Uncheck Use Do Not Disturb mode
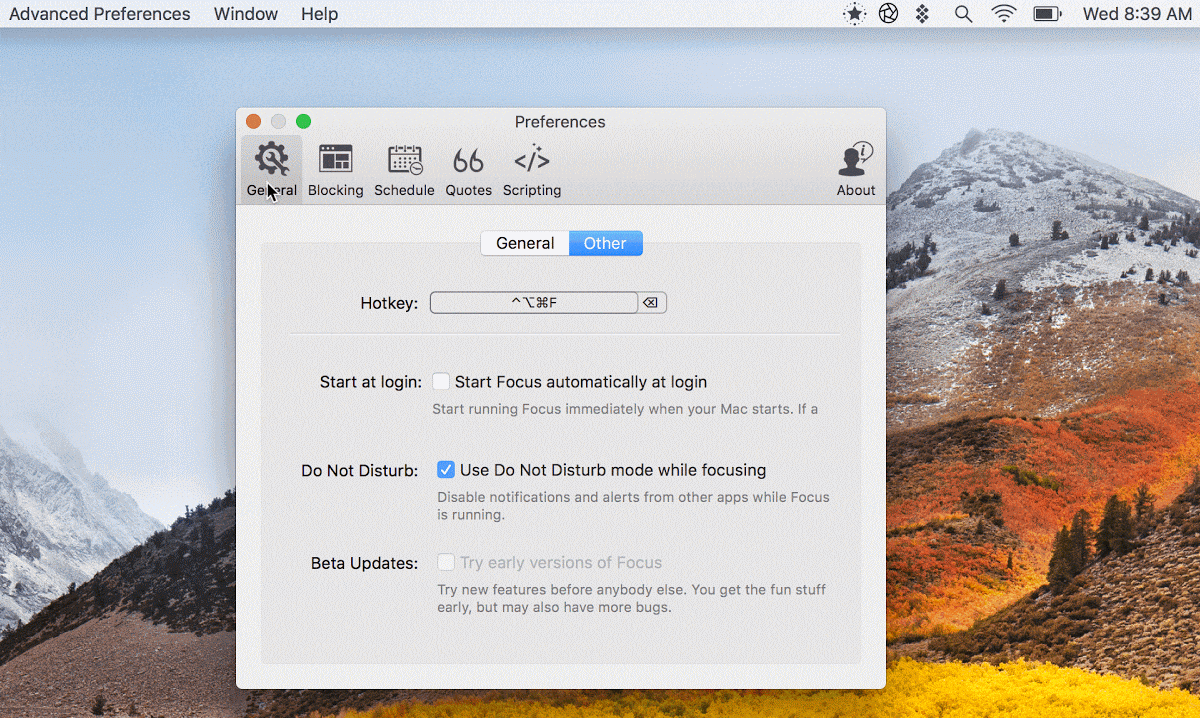Image resolution: width=1200 pixels, height=718 pixels. (446, 469)
